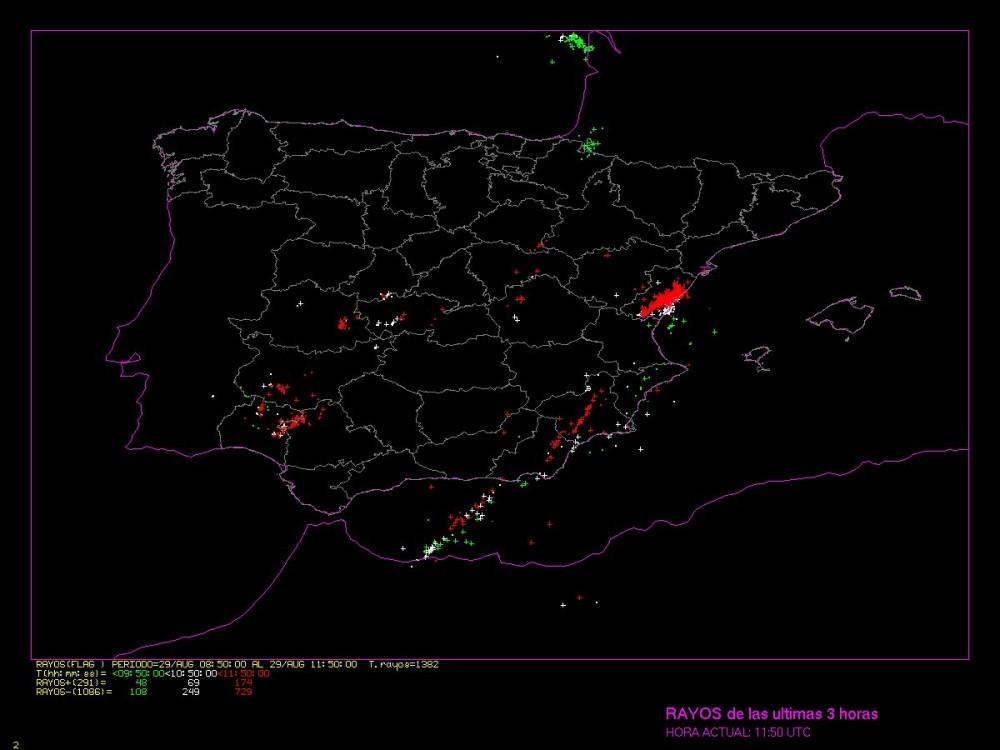Click the red '<11:50:00' time legend entry

click(244, 673)
